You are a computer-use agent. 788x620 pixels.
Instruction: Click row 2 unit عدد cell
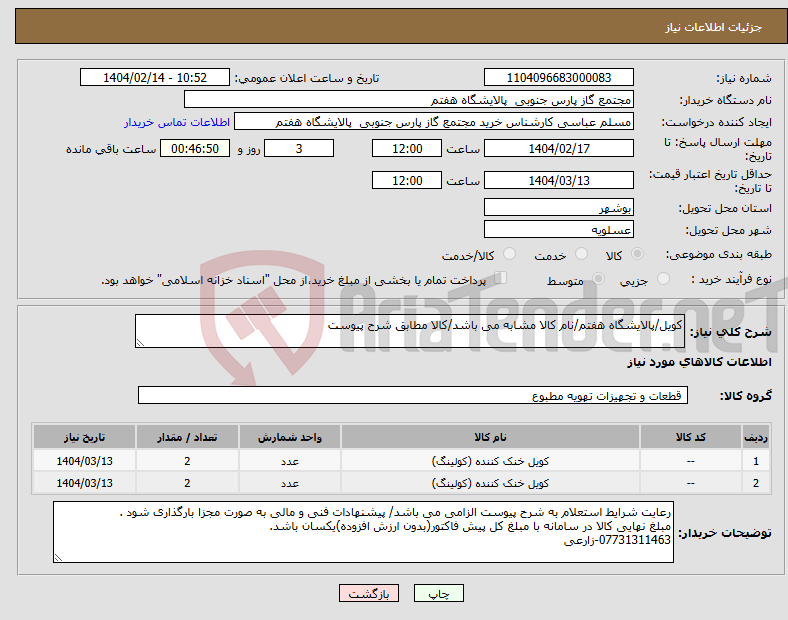[x=290, y=483]
